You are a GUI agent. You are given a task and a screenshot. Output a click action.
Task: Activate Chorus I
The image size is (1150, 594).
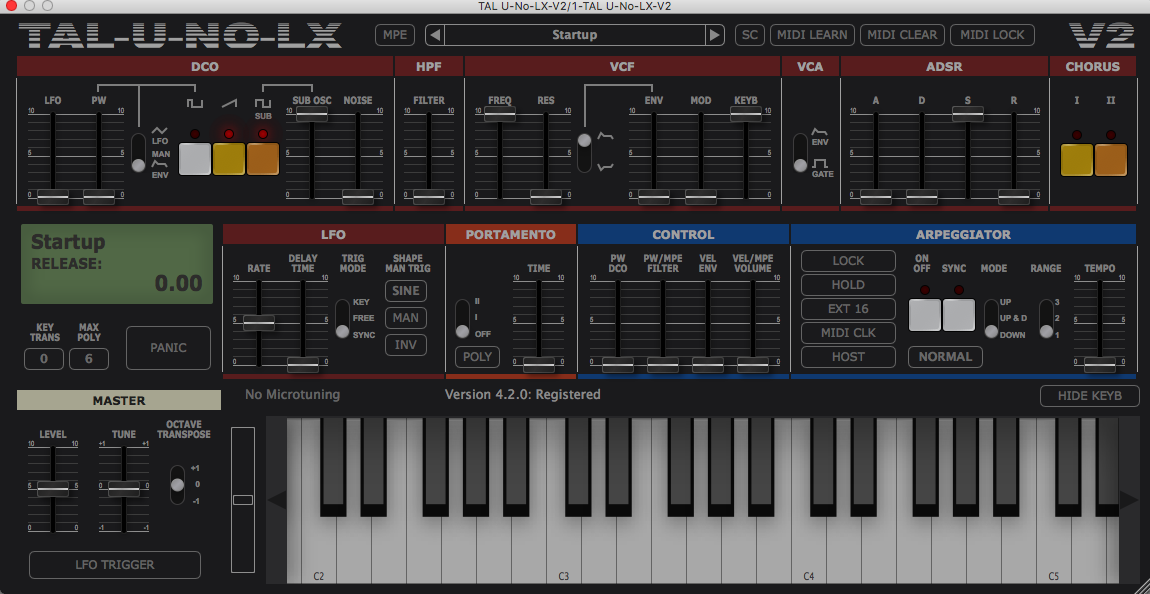click(1077, 159)
